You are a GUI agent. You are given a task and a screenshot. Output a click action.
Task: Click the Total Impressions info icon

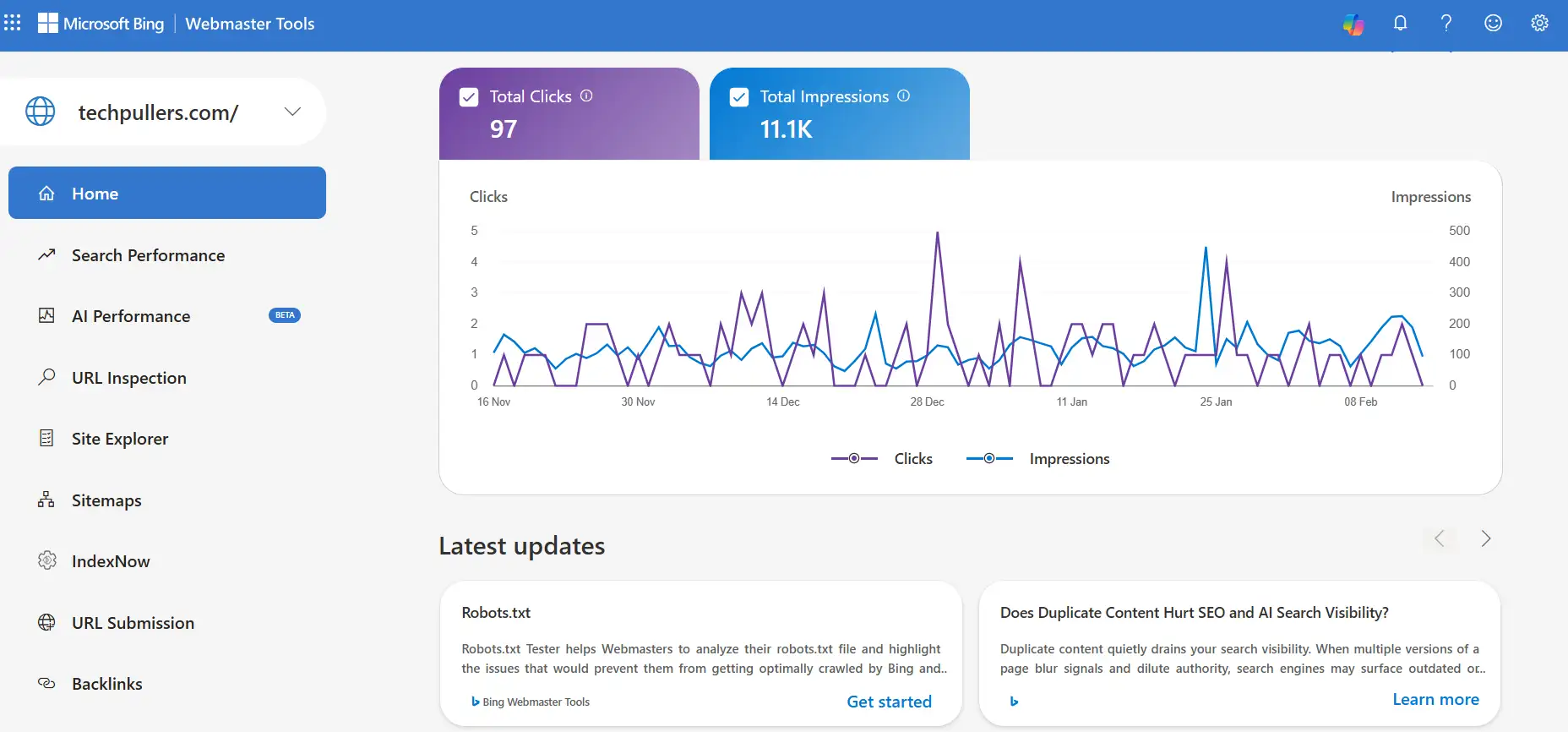[903, 96]
